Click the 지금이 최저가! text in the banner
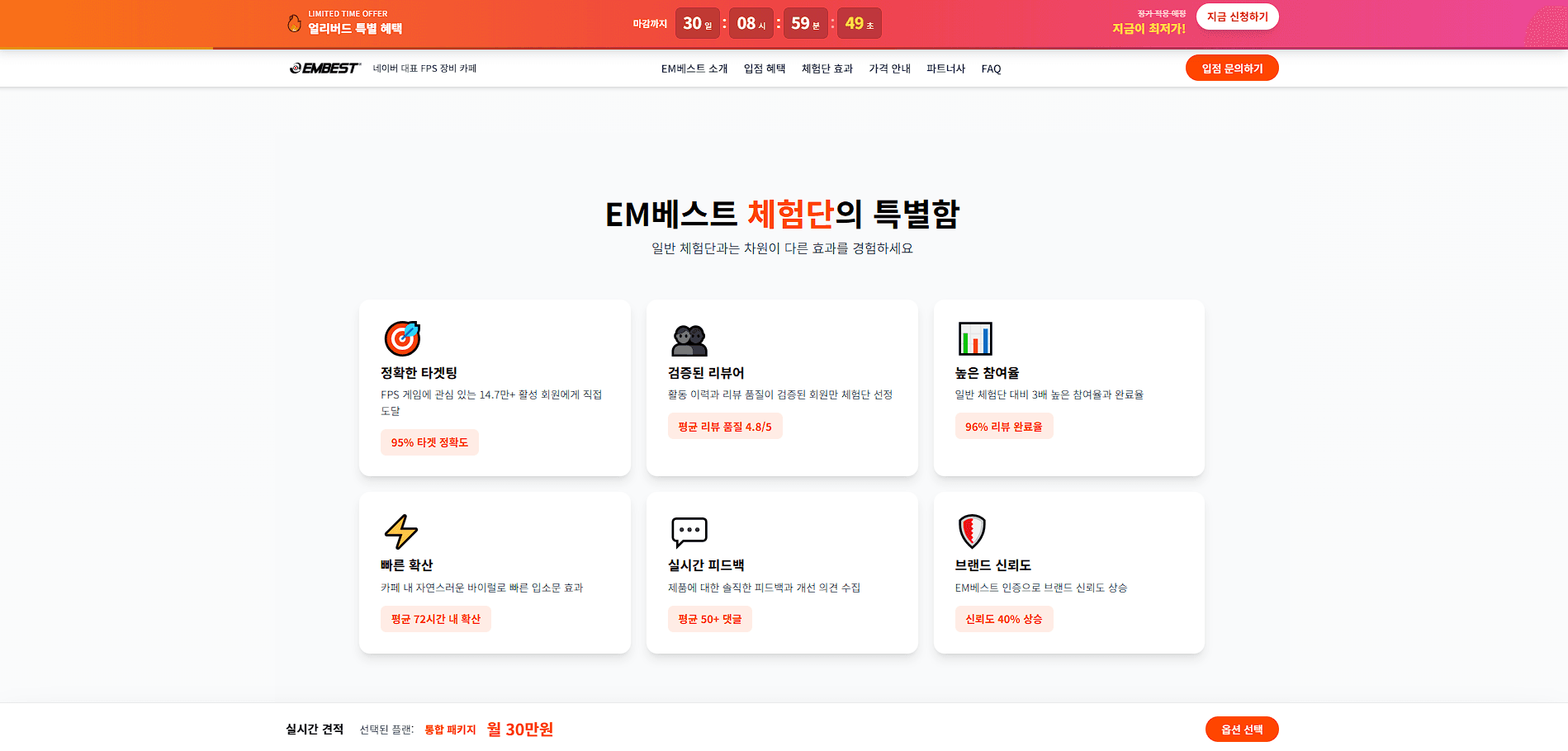This screenshot has height=751, width=1568. 1148,28
